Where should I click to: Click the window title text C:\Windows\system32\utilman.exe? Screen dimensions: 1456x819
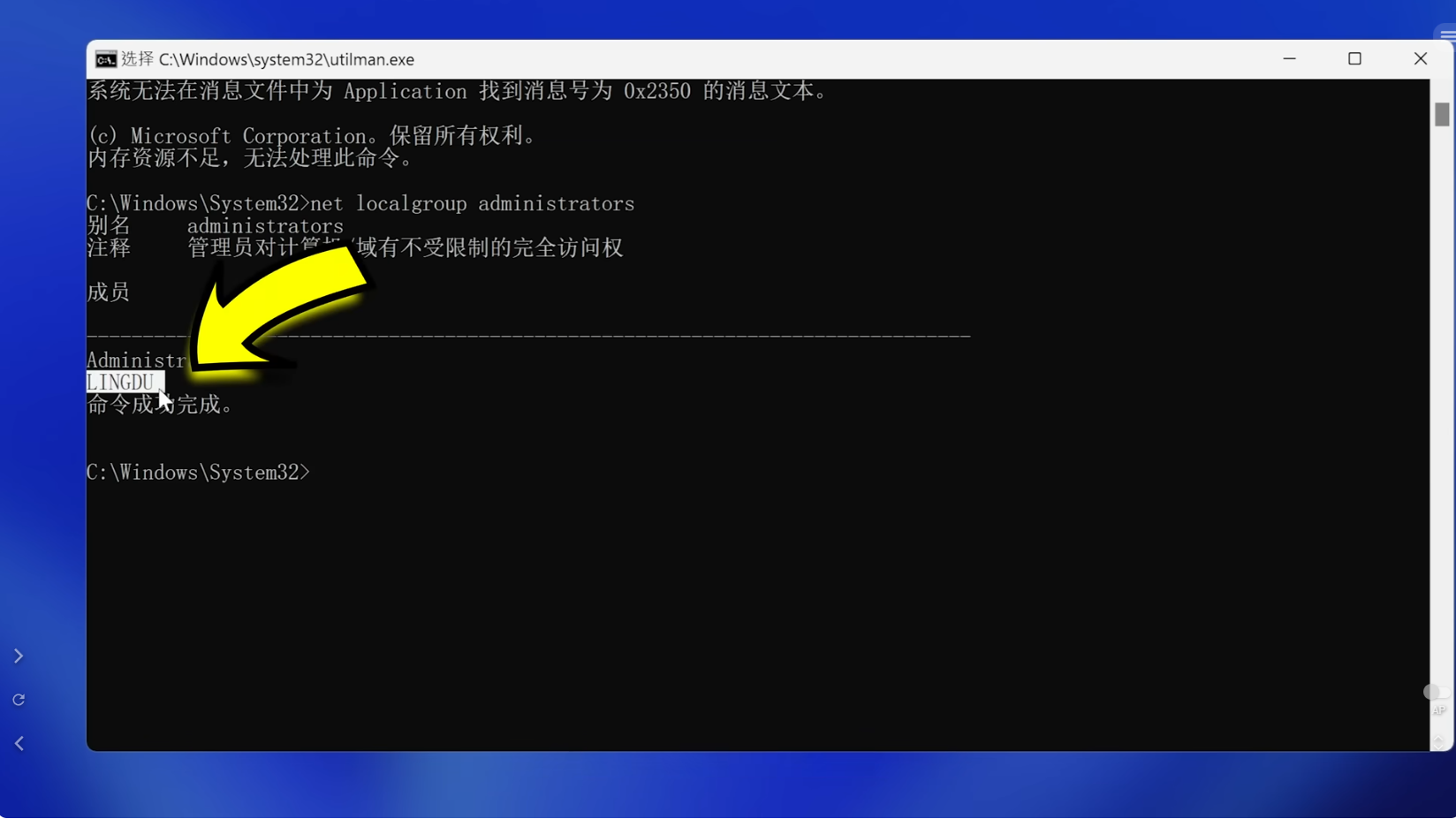point(286,59)
